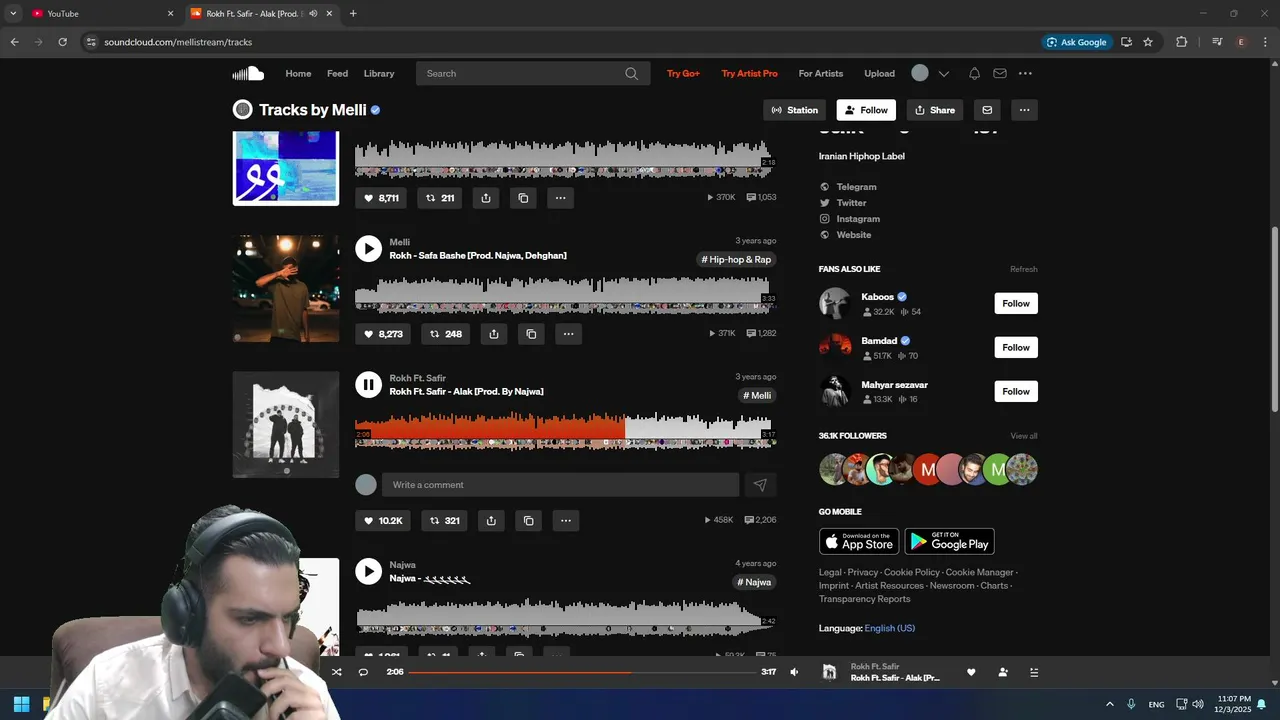The height and width of the screenshot is (720, 1280).
Task: Open the browser tab list dropdown
Action: tap(13, 13)
